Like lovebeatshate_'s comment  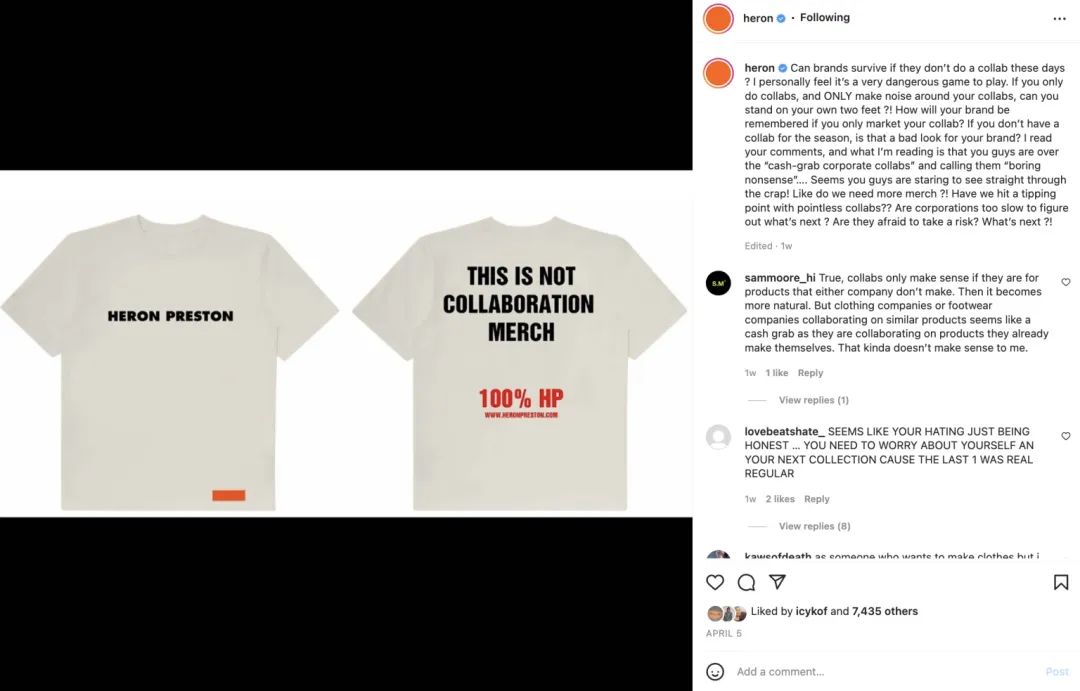1066,437
